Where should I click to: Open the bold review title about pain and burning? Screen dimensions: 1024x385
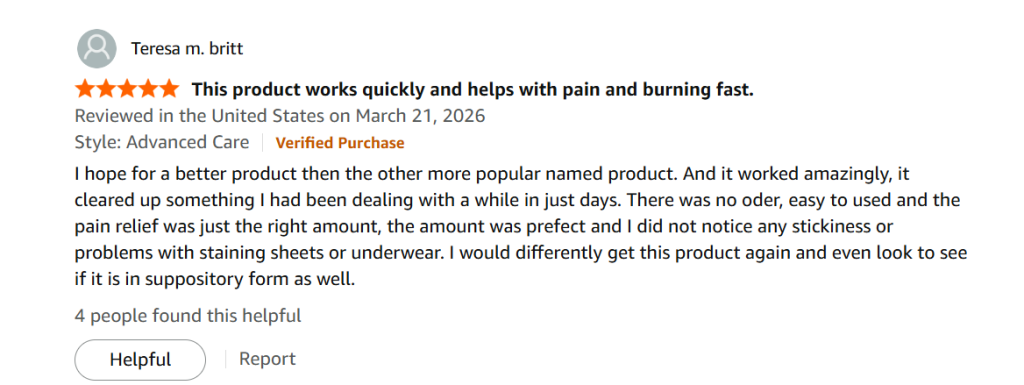point(472,89)
